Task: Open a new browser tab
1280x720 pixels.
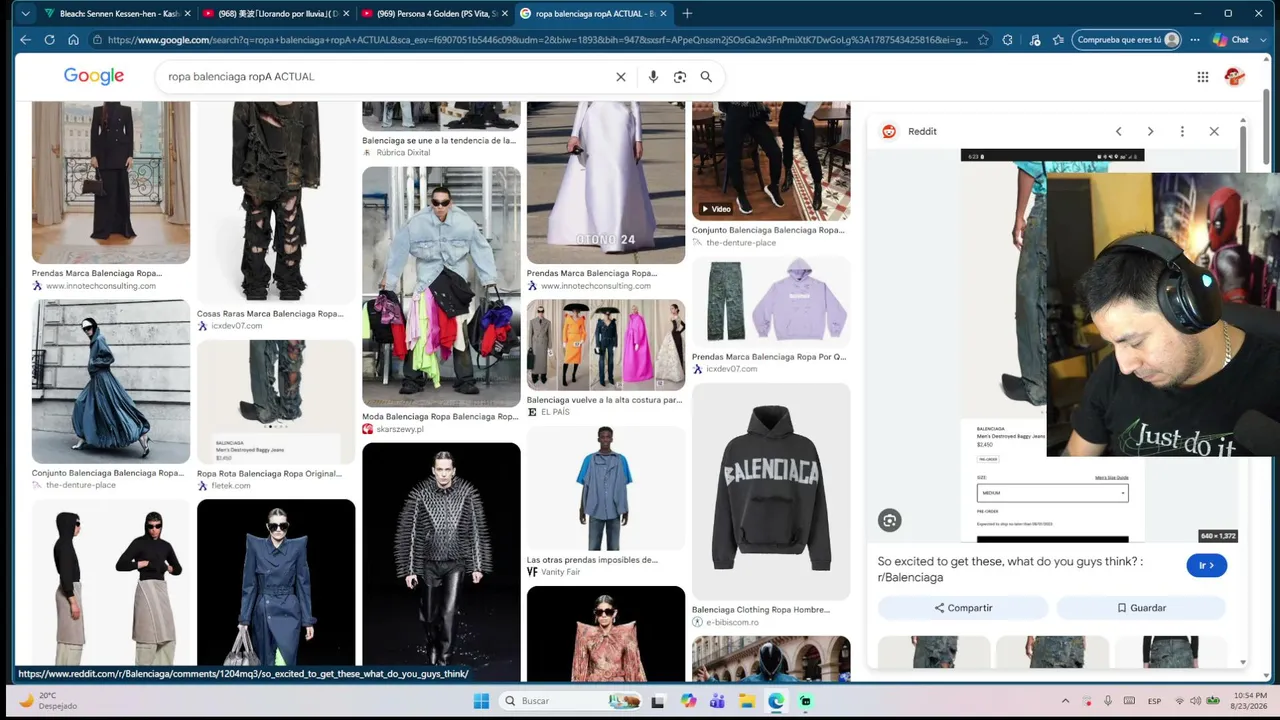Action: point(687,14)
